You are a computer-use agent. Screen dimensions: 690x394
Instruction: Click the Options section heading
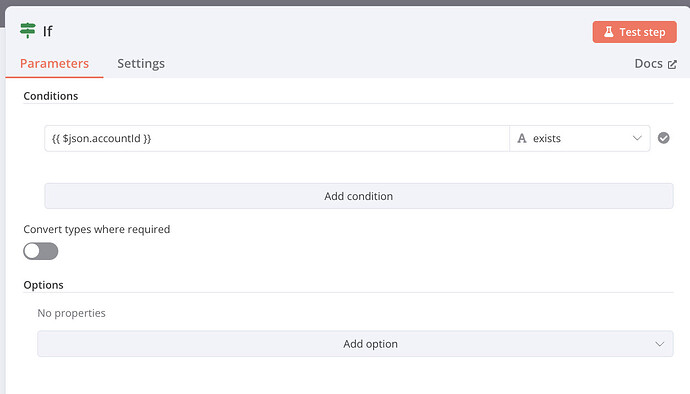[43, 285]
